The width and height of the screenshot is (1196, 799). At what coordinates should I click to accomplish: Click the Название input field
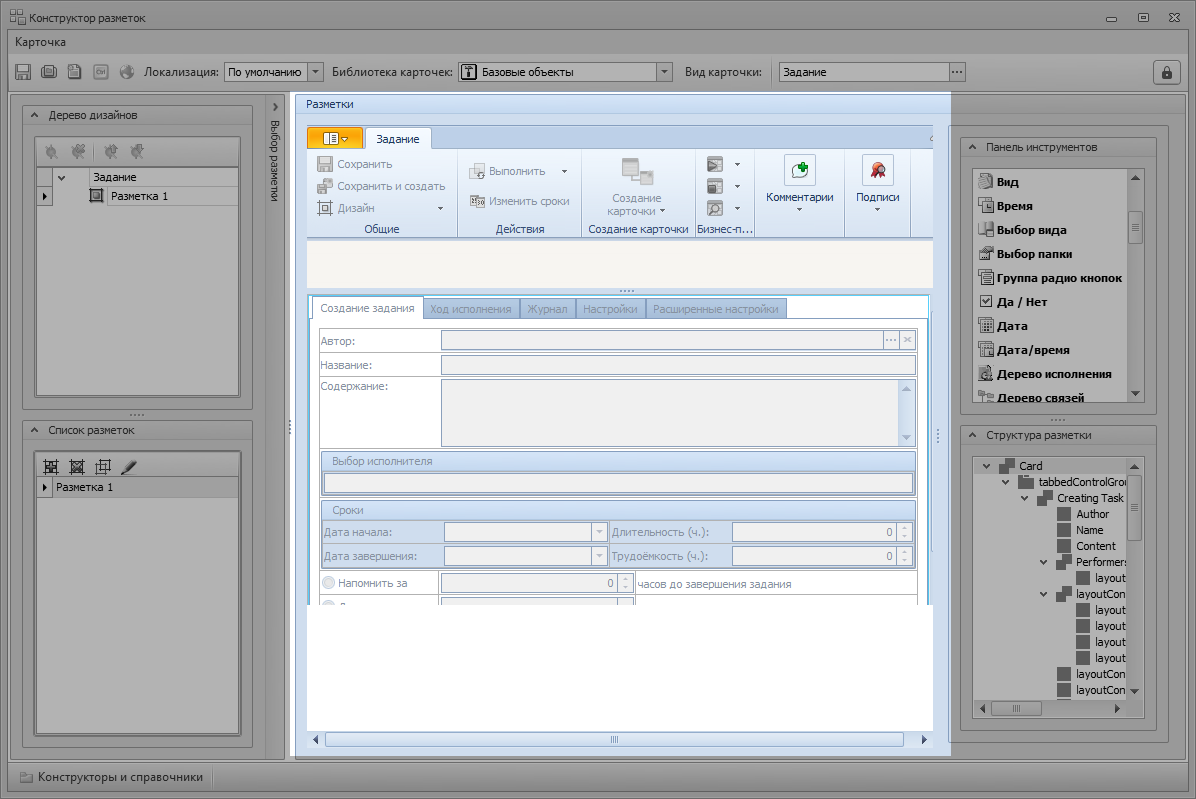point(678,365)
